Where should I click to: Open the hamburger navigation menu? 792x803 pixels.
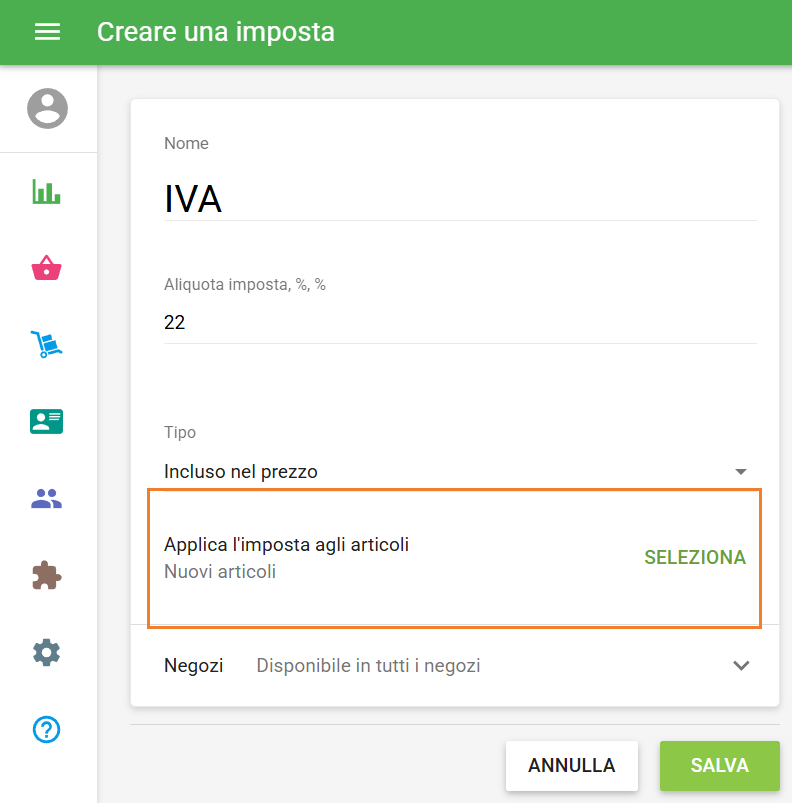(x=47, y=32)
